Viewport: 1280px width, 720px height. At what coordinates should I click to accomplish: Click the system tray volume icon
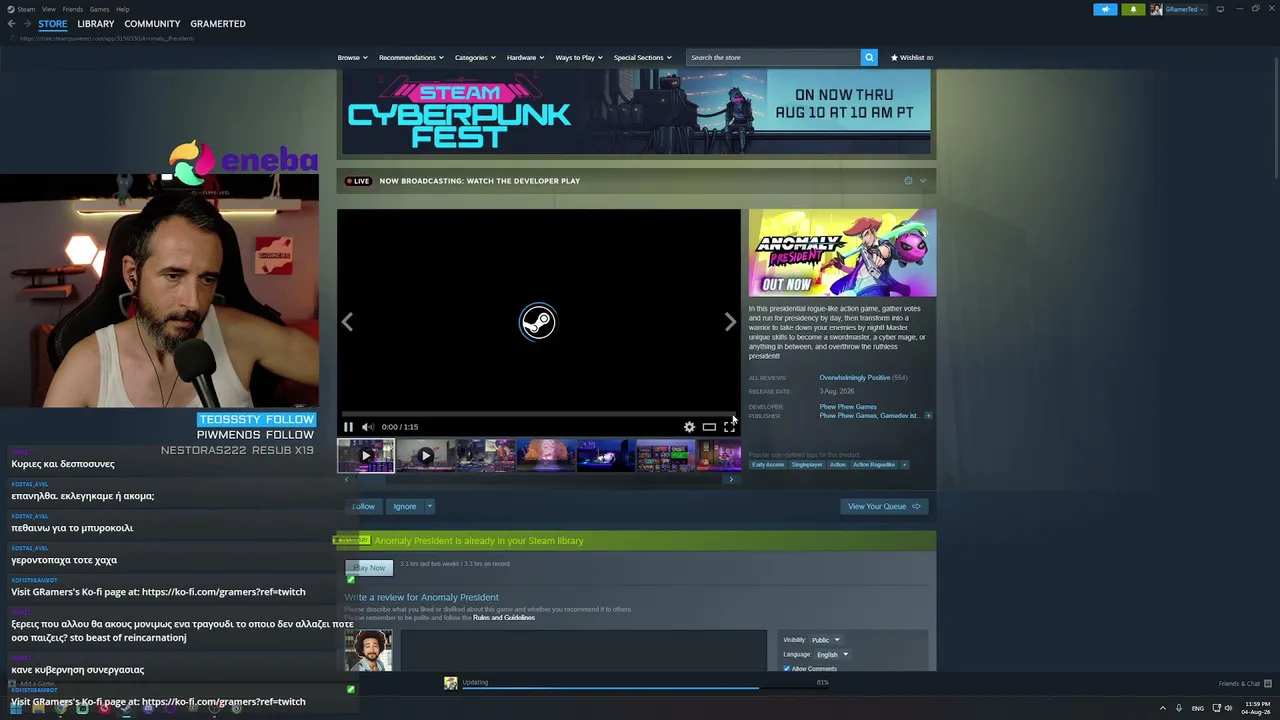pos(1229,708)
